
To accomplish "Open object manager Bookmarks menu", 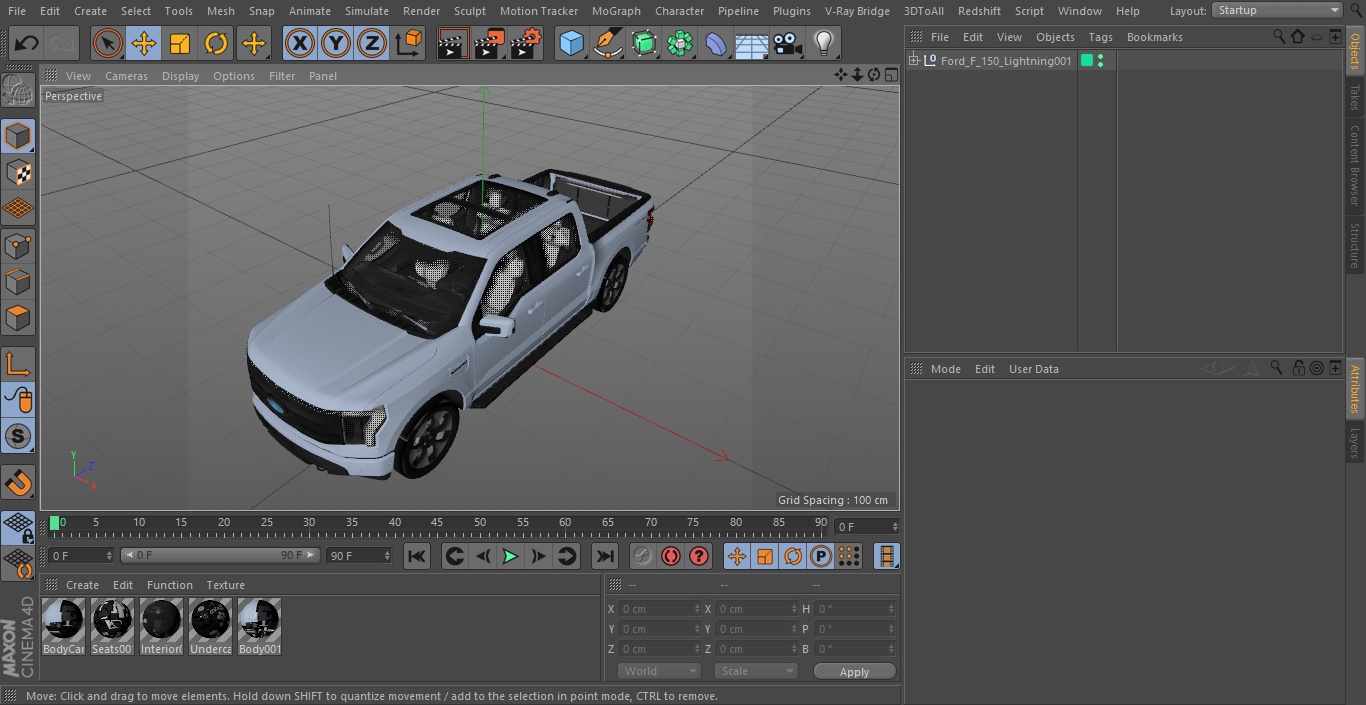I will click(1154, 37).
